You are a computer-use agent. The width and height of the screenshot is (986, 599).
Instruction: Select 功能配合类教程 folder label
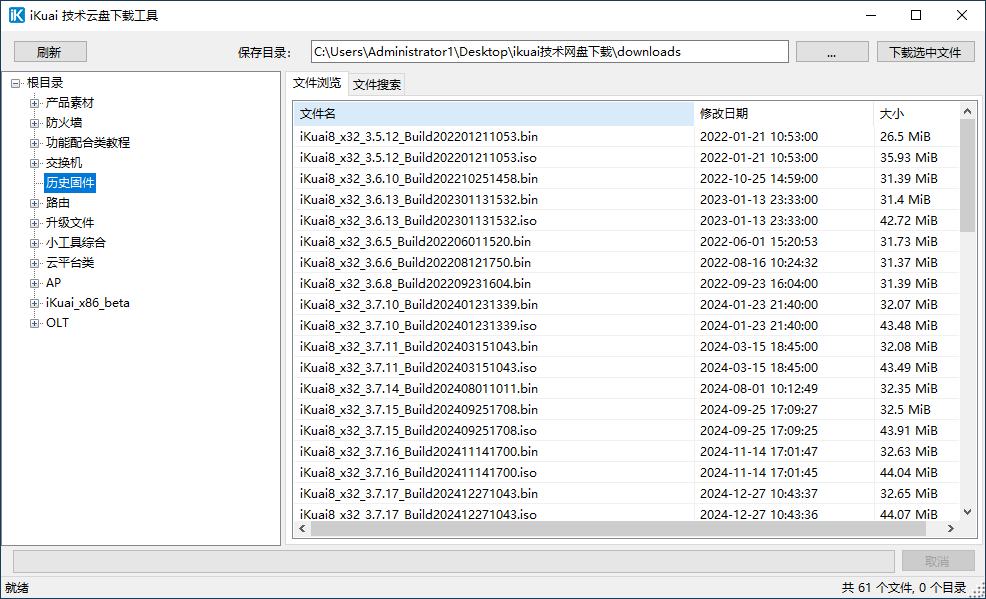pos(88,143)
